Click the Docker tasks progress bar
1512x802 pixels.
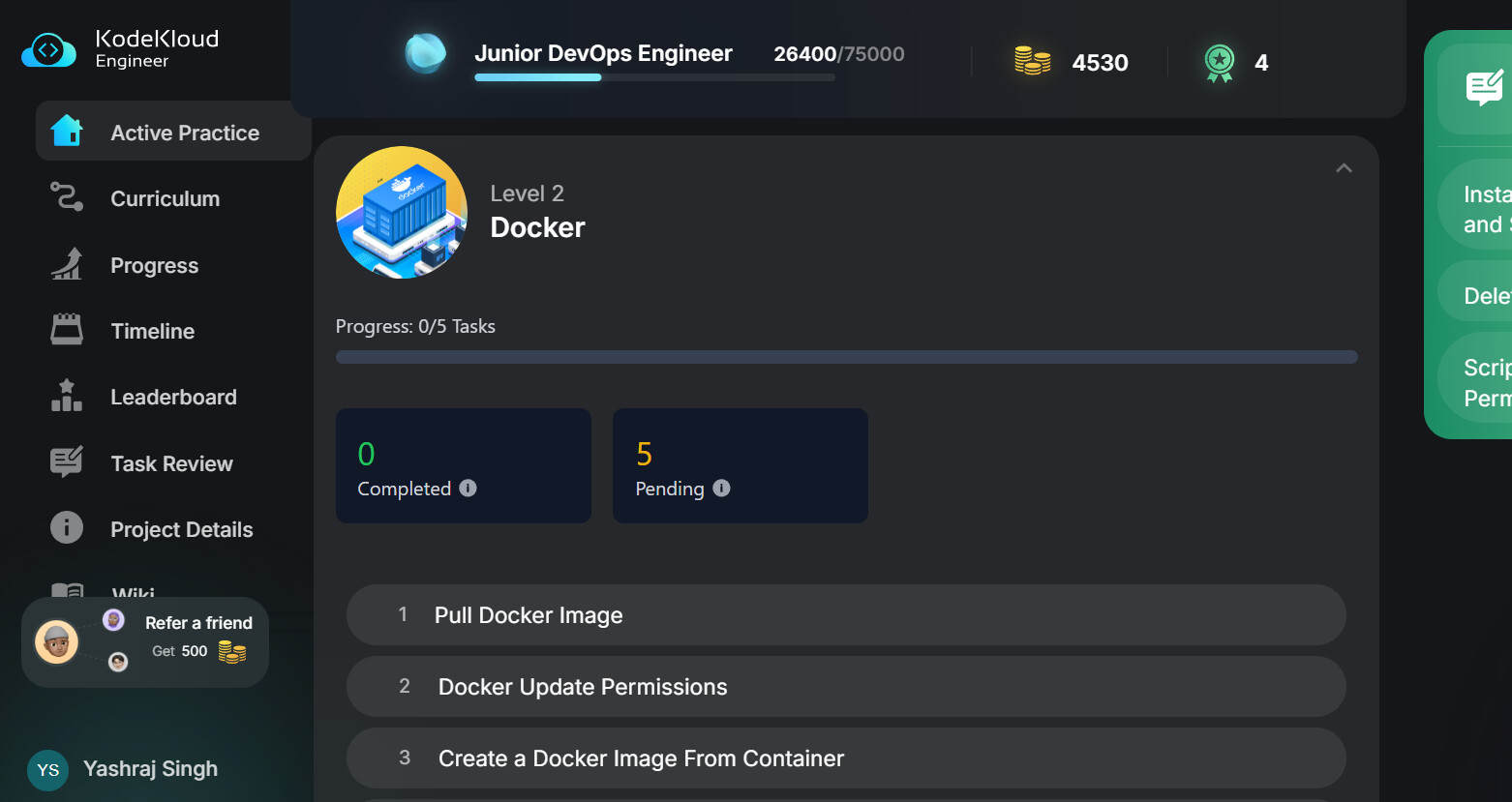pos(846,357)
